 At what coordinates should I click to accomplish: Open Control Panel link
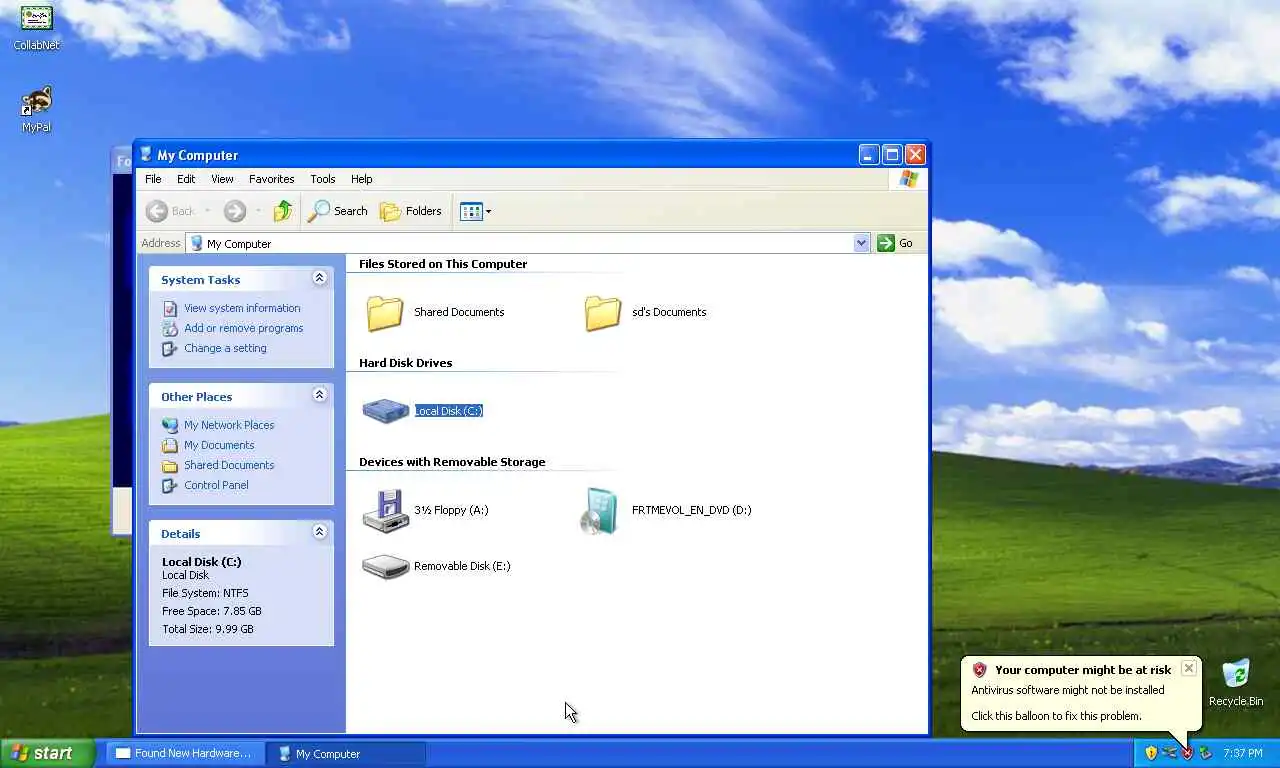pyautogui.click(x=216, y=485)
